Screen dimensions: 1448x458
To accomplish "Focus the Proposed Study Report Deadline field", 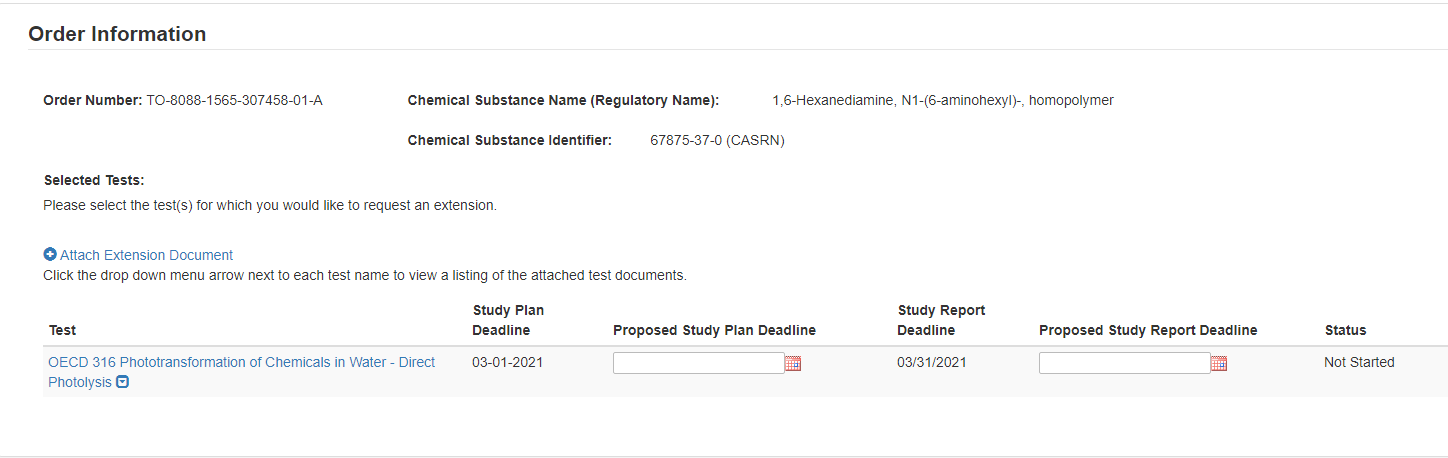I will click(1124, 363).
